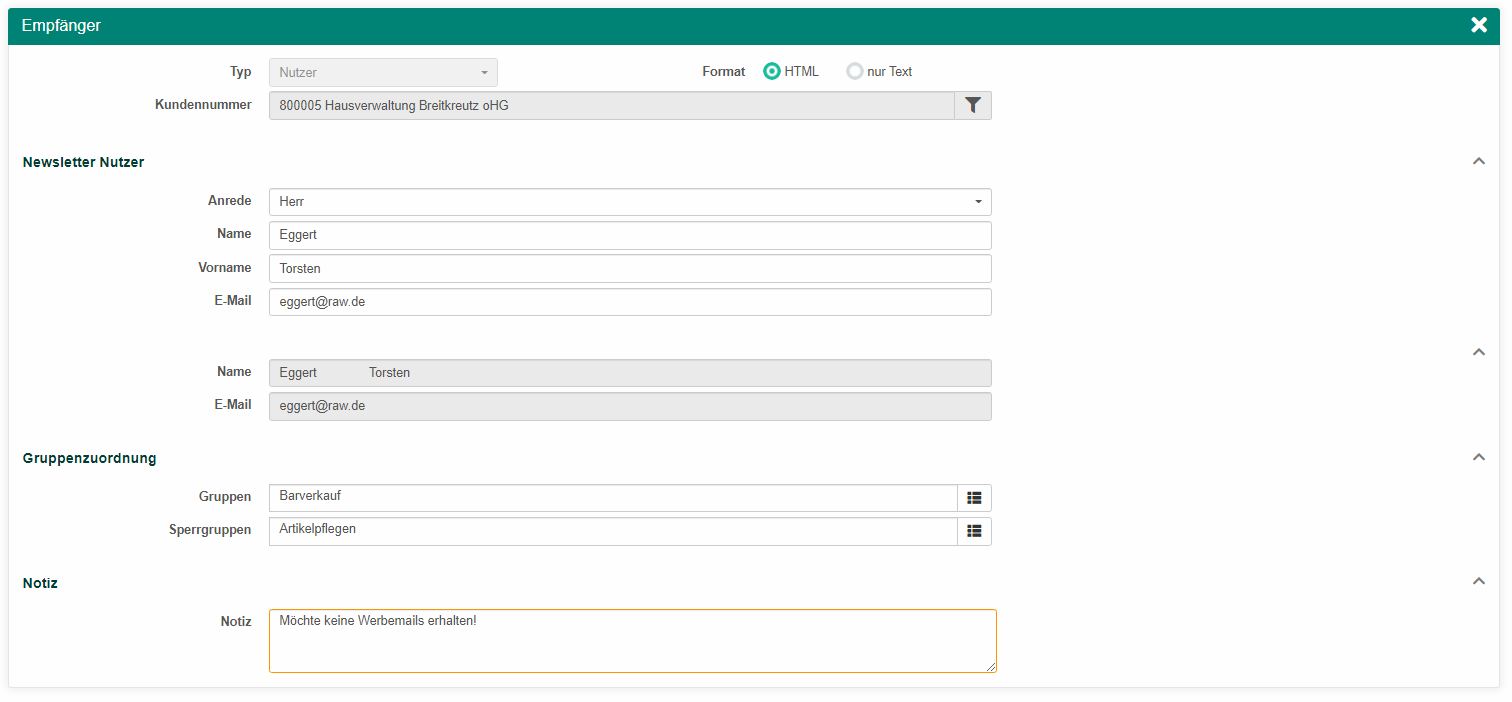Viewport: 1512px width, 702px height.
Task: Open the Typ dropdown showing Nutzer
Action: (383, 73)
